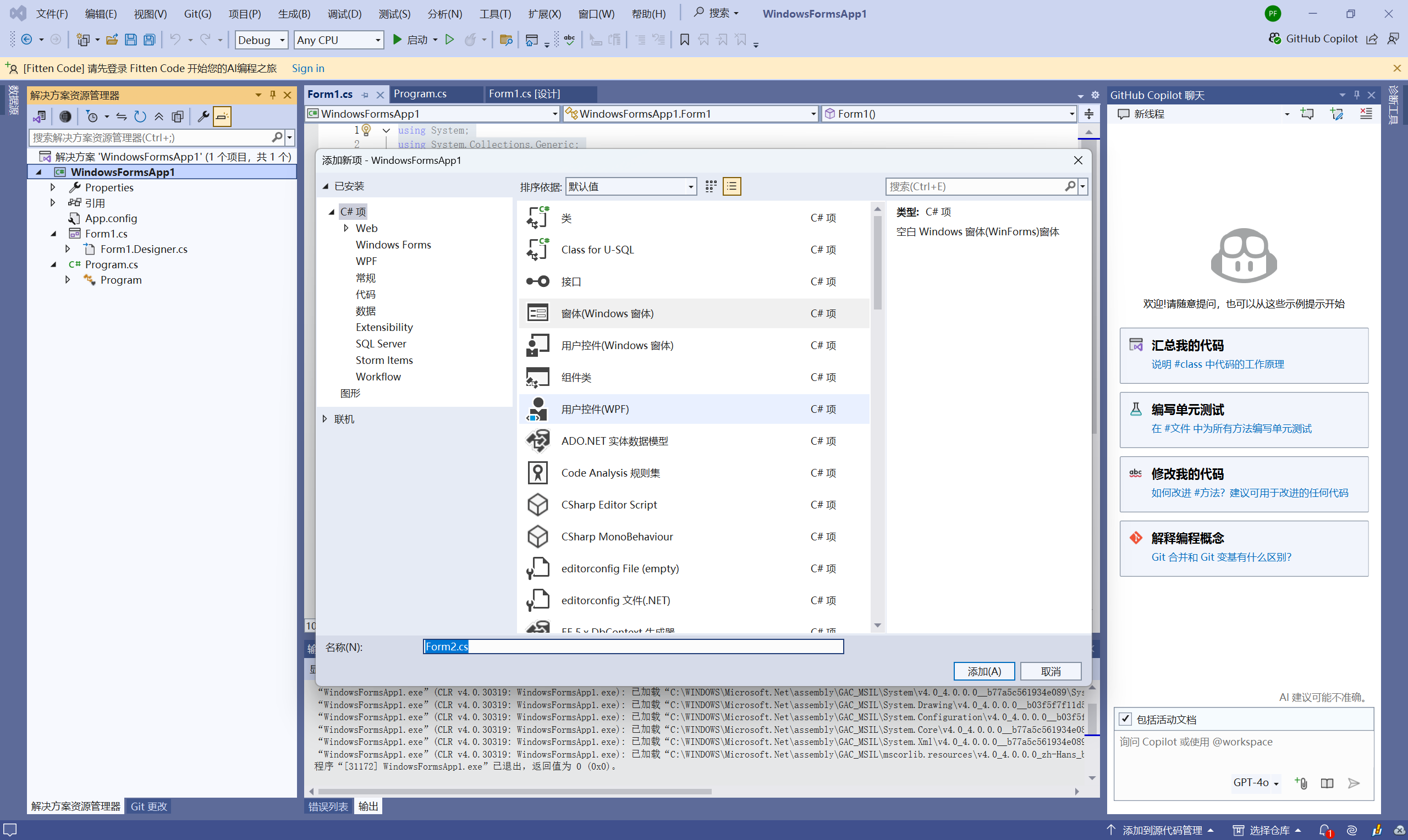Viewport: 1408px width, 840px height.
Task: Select Windows Forms category in tree
Action: click(393, 245)
